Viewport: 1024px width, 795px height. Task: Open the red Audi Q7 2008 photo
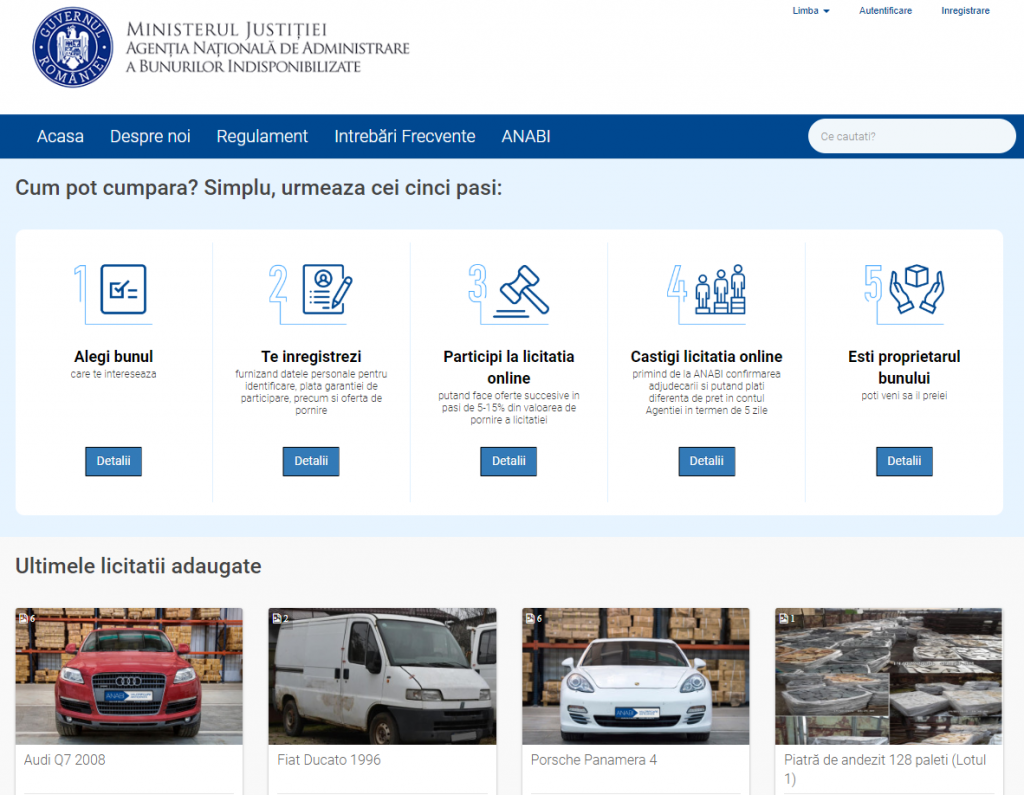[x=129, y=676]
